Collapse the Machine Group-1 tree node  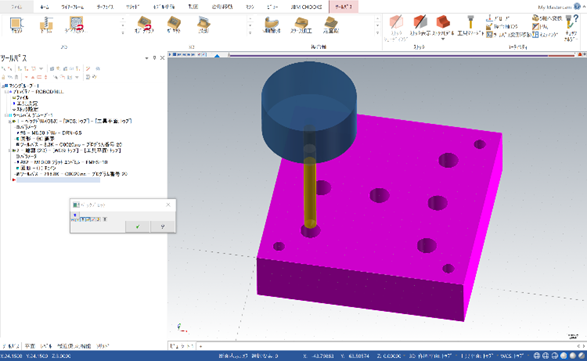point(3,86)
